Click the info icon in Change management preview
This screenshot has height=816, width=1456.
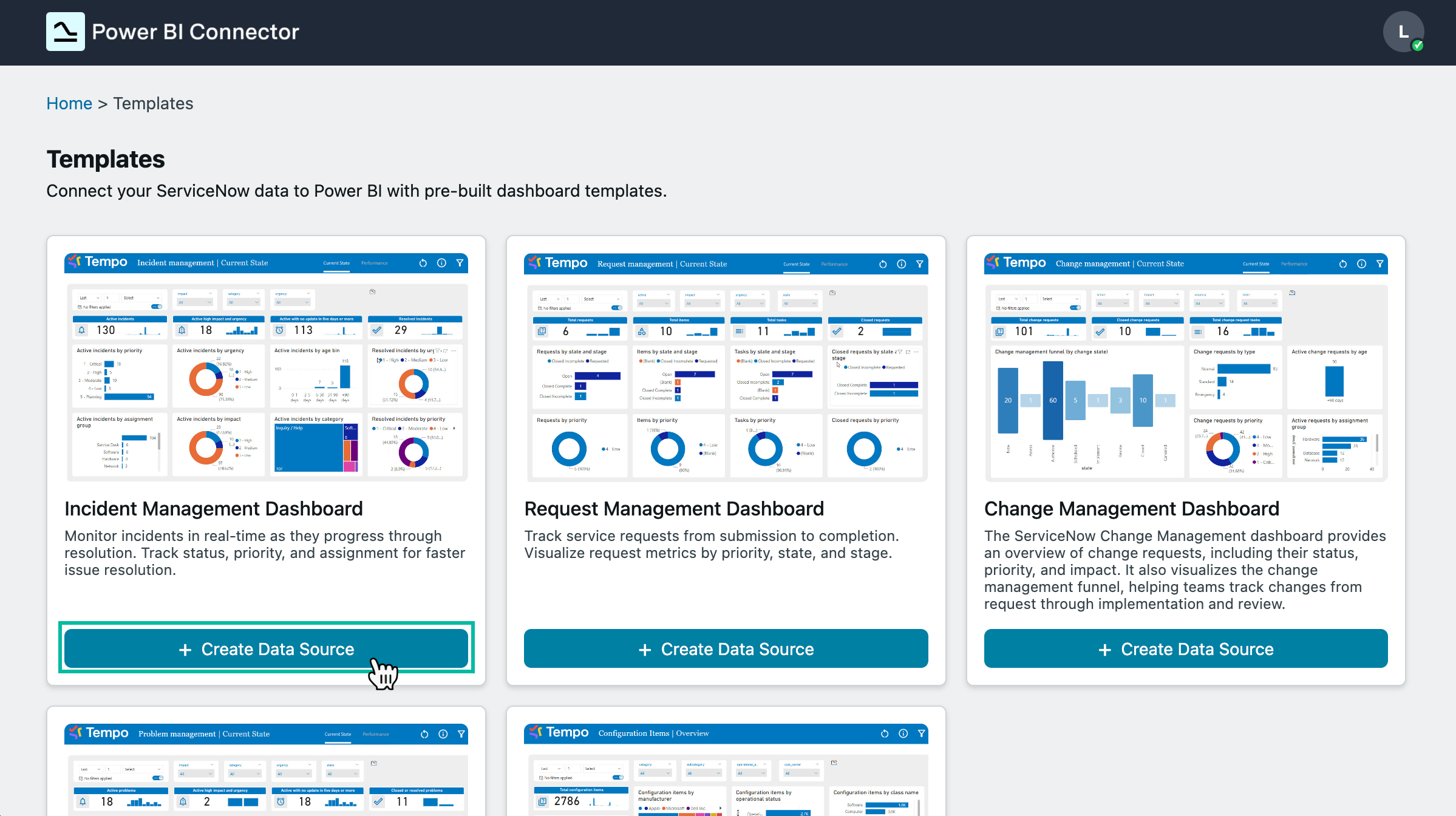[x=1362, y=264]
